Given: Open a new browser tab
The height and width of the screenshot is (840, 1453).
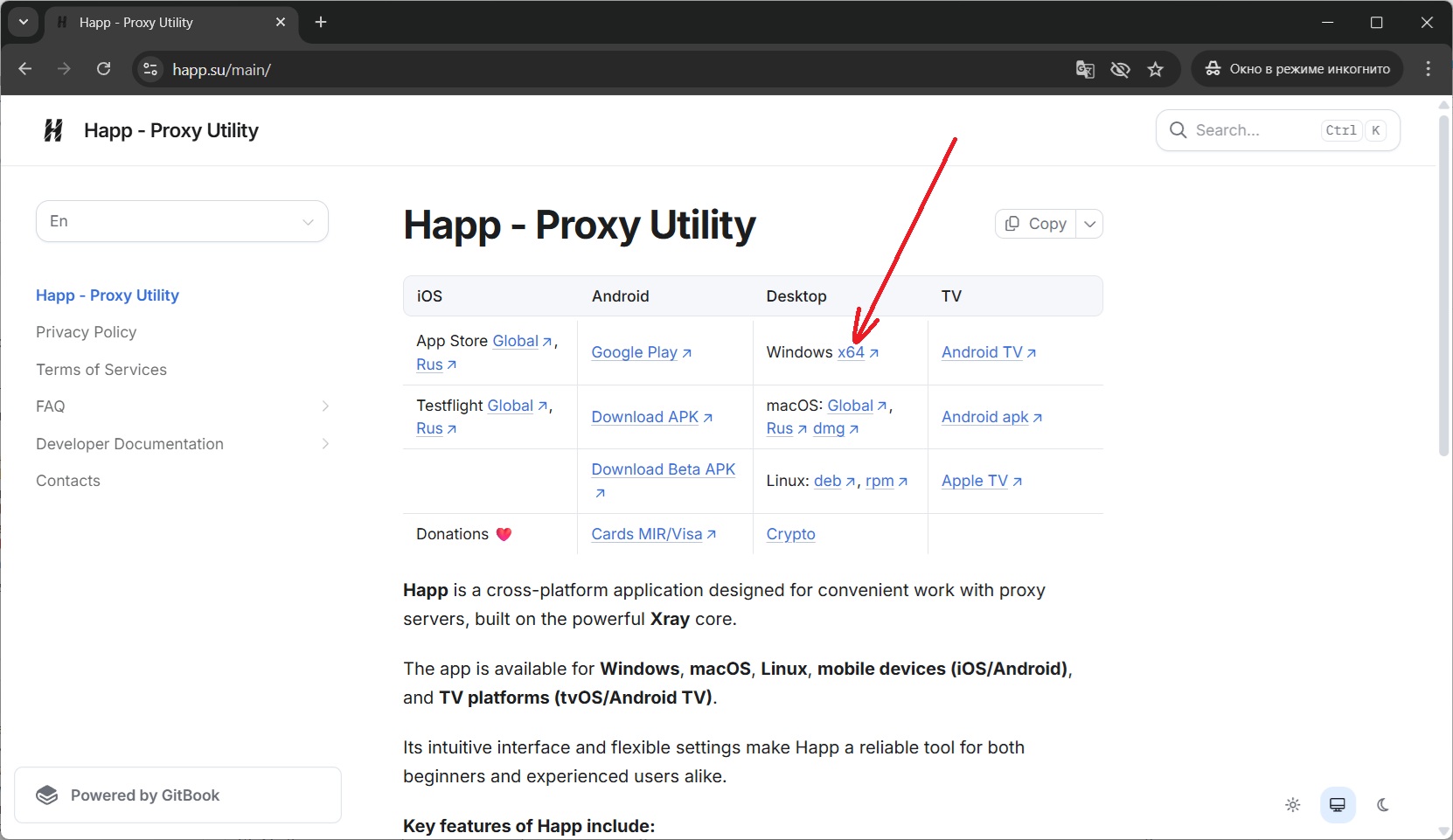Looking at the screenshot, I should (x=321, y=23).
